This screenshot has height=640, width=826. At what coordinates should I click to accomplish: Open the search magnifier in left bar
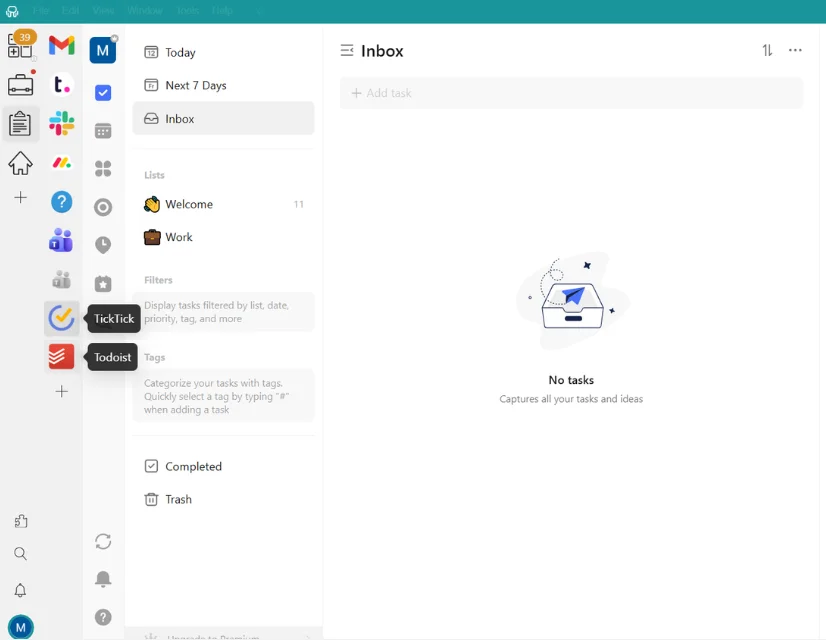click(x=21, y=554)
